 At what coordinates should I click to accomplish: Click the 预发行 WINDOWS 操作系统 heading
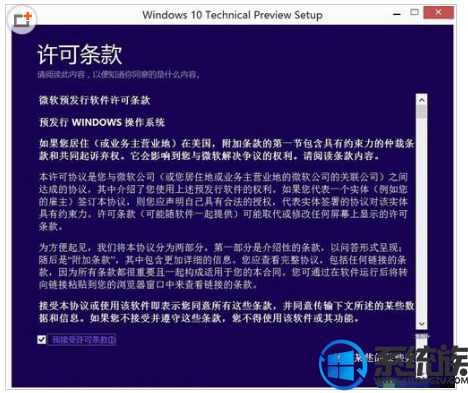coord(102,122)
